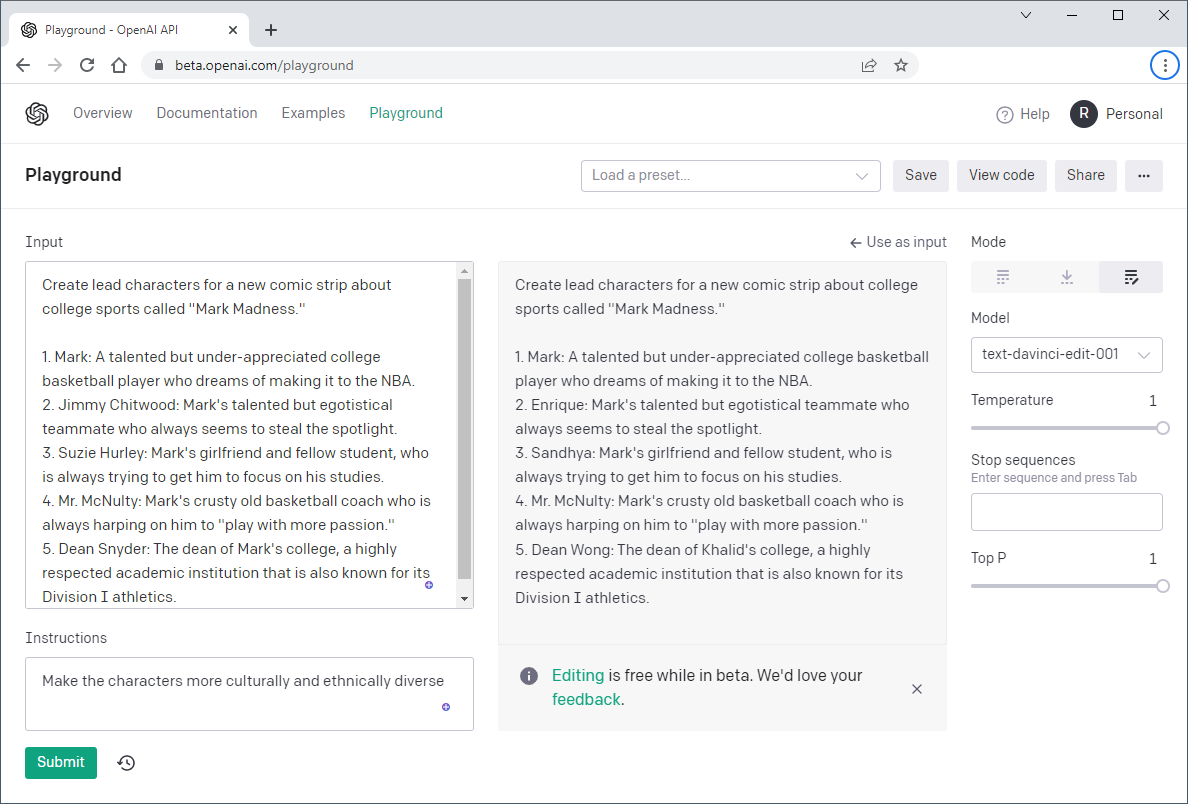Click in the Instructions text box
Viewport: 1188px width, 804px height.
pyautogui.click(x=249, y=694)
